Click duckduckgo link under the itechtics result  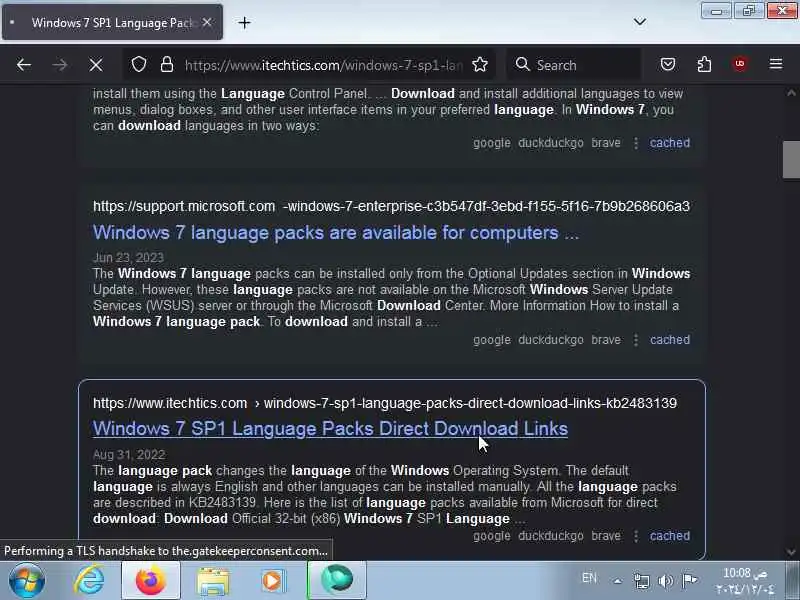(x=551, y=536)
